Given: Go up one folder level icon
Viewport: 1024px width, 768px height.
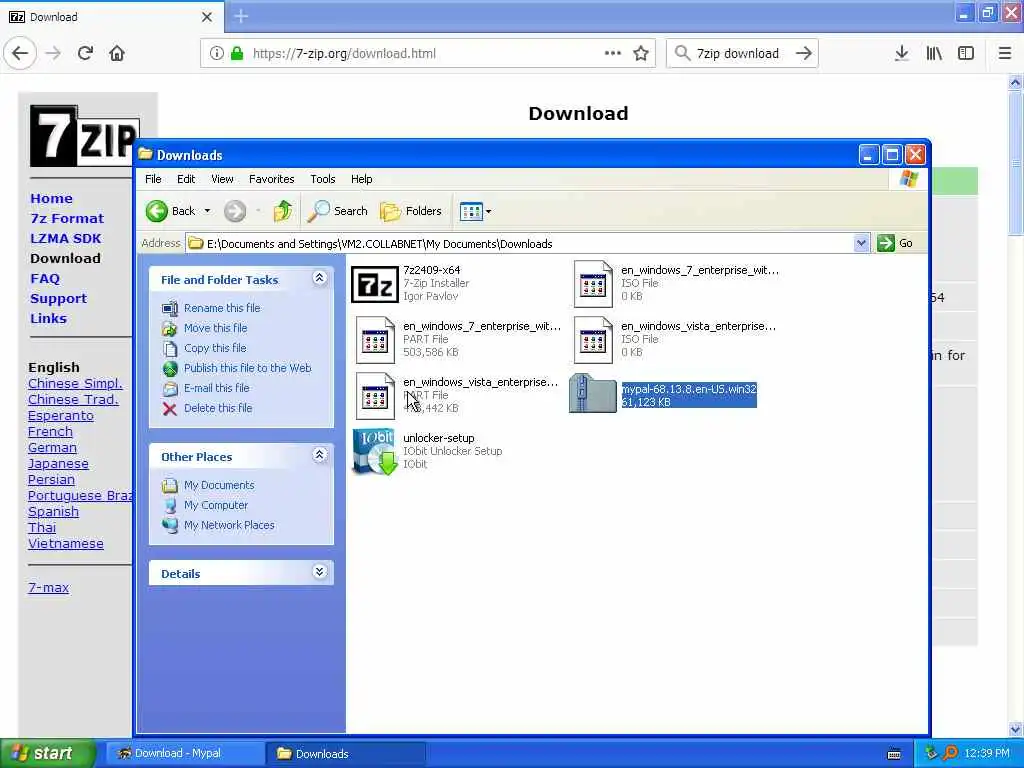Looking at the screenshot, I should 283,211.
